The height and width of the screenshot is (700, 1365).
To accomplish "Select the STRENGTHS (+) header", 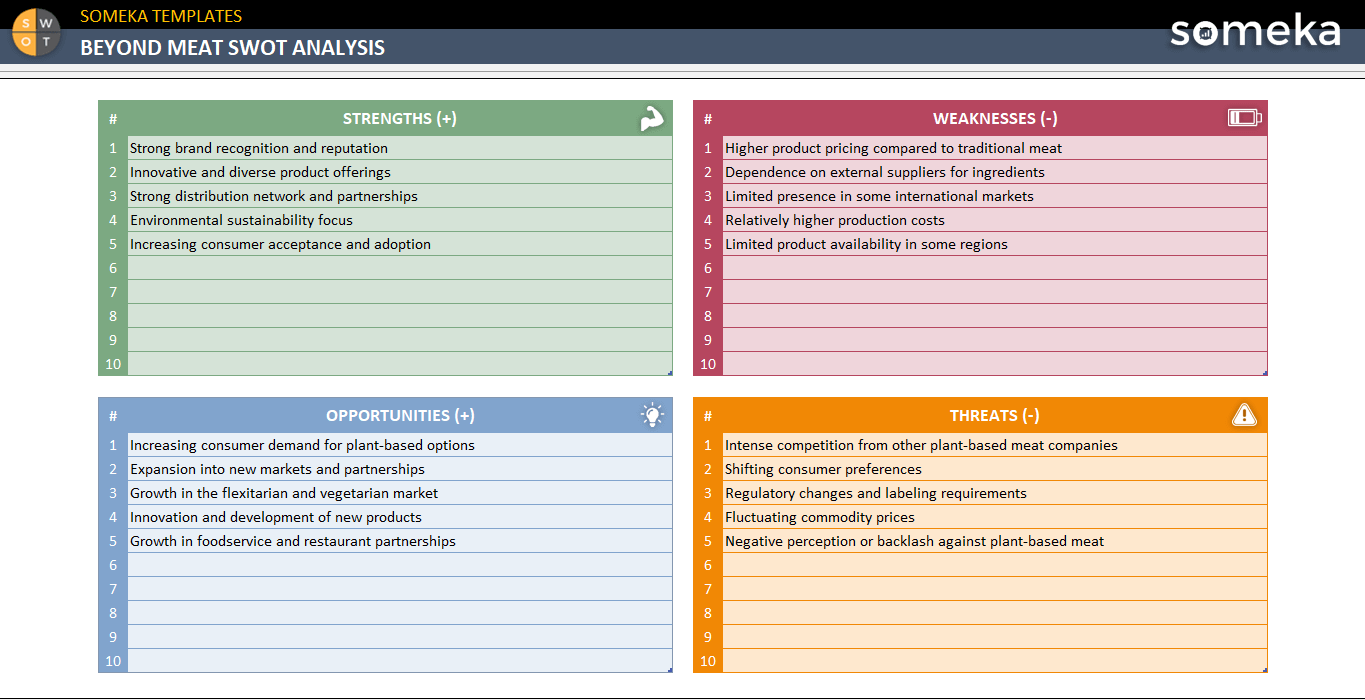I will [x=400, y=118].
